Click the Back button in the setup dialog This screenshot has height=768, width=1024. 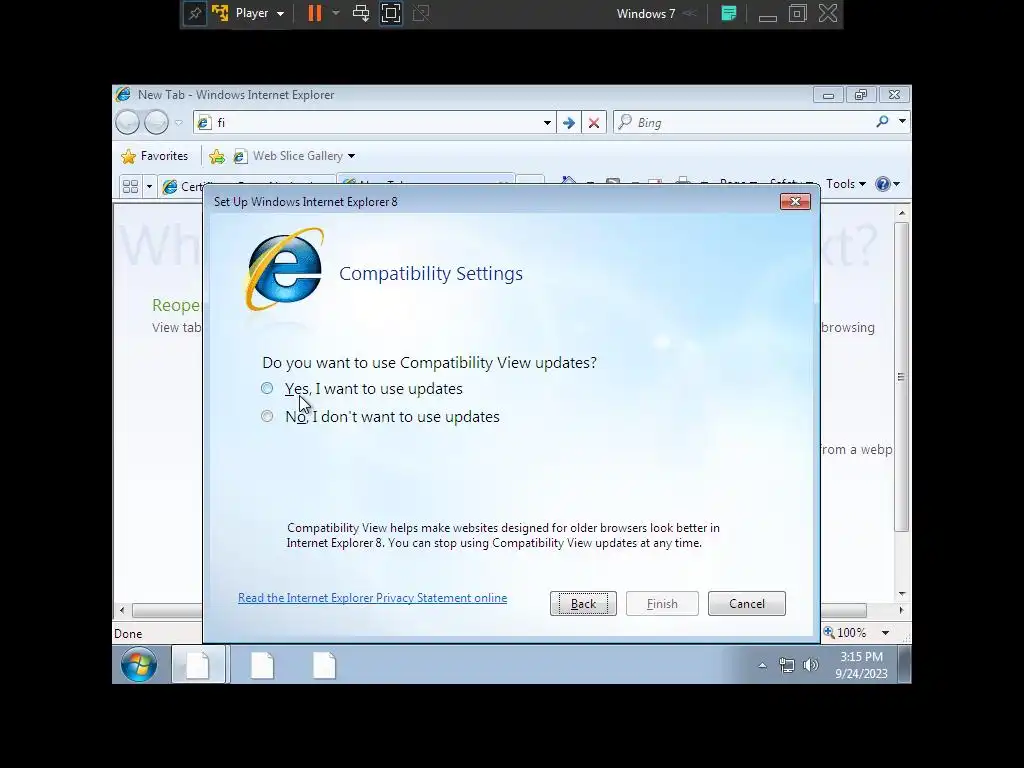pos(583,603)
